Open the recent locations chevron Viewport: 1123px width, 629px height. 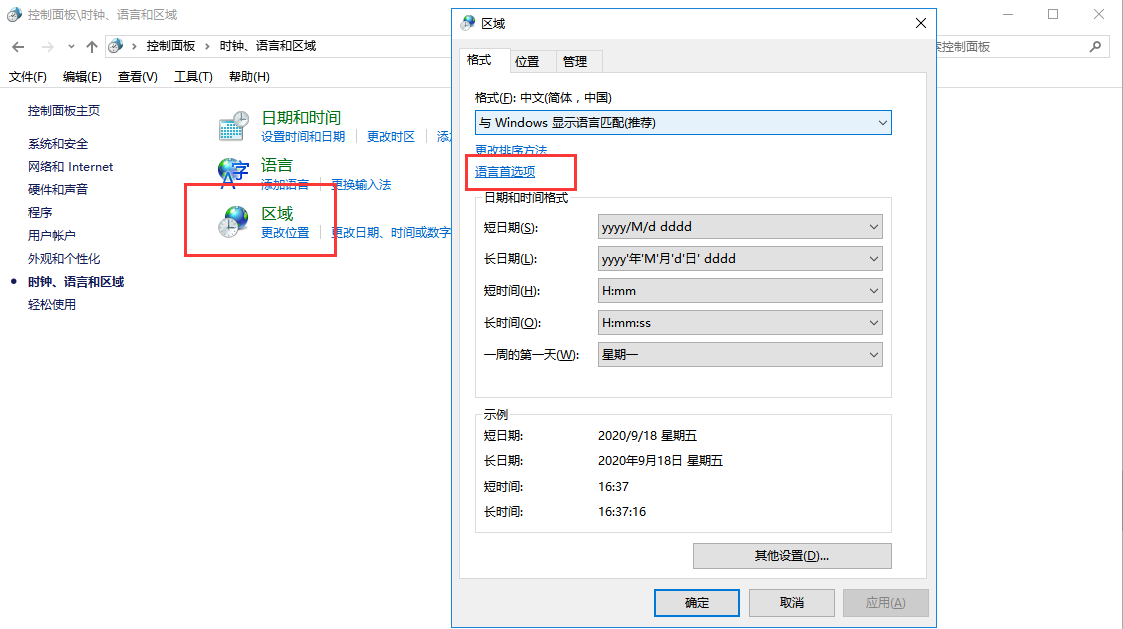tap(71, 46)
